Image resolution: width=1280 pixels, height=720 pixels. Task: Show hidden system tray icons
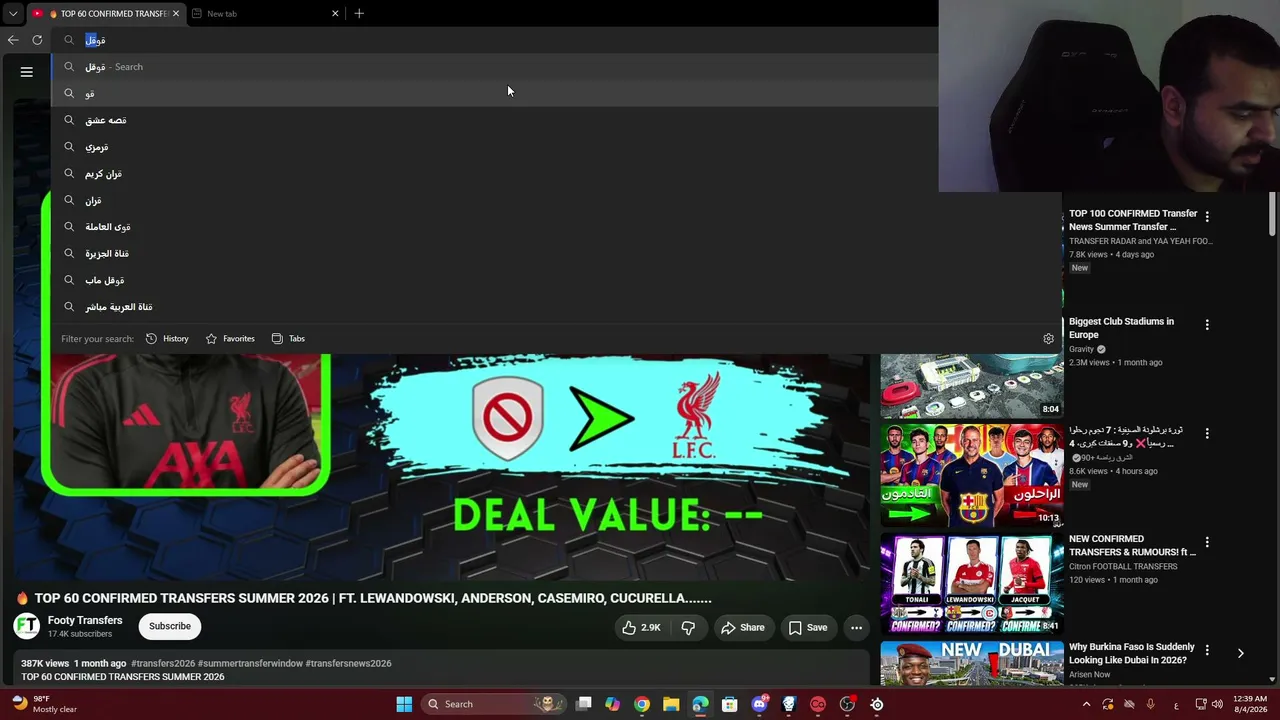1086,704
